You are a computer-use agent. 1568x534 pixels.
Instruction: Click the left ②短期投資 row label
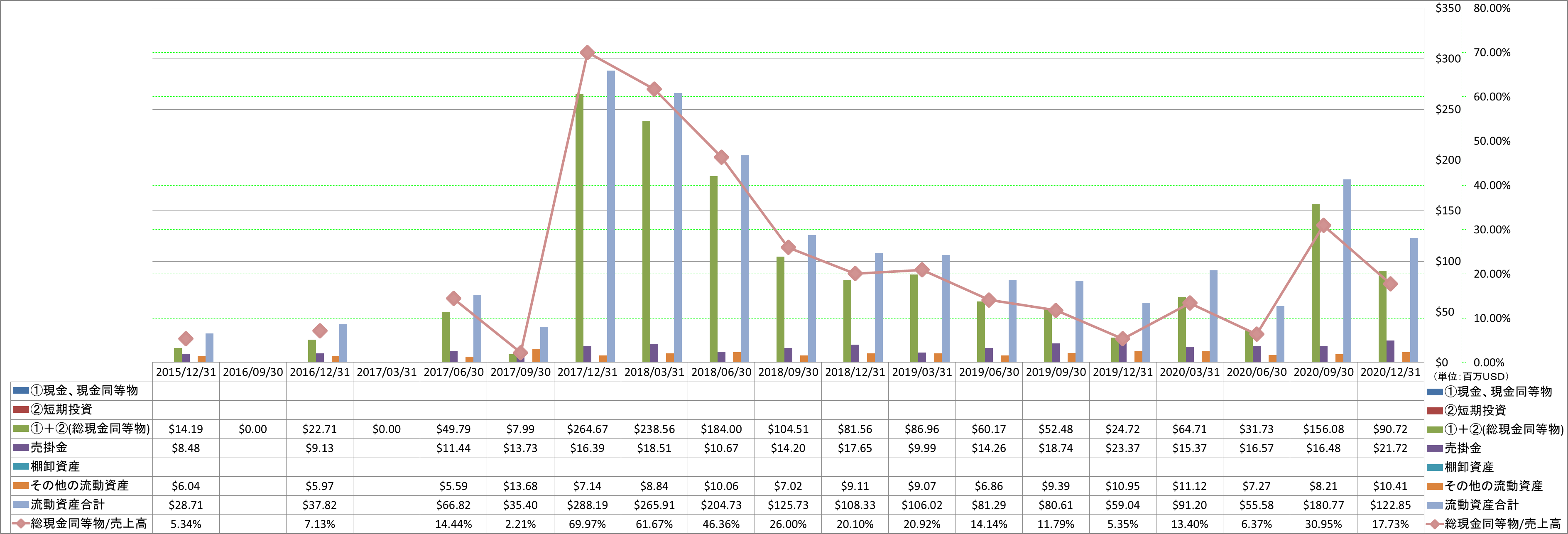61,409
